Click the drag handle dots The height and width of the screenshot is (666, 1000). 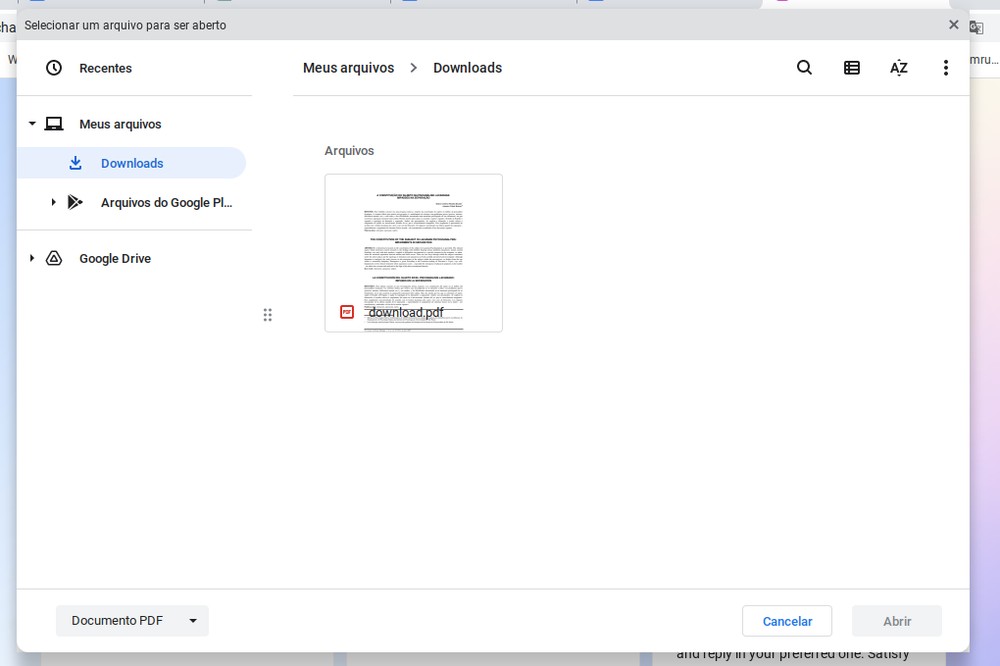click(x=267, y=314)
